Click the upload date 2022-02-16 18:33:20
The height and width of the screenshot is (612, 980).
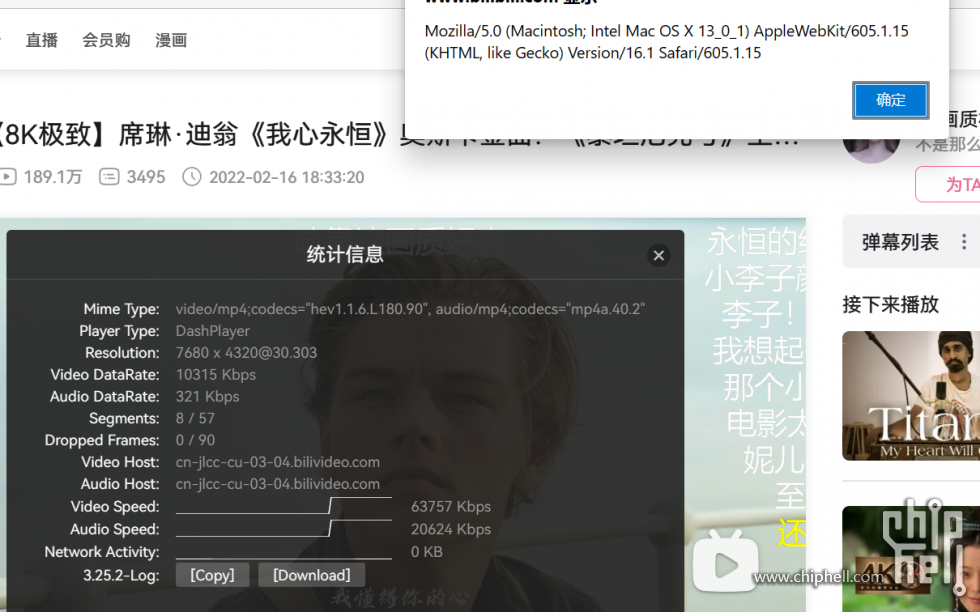(286, 177)
